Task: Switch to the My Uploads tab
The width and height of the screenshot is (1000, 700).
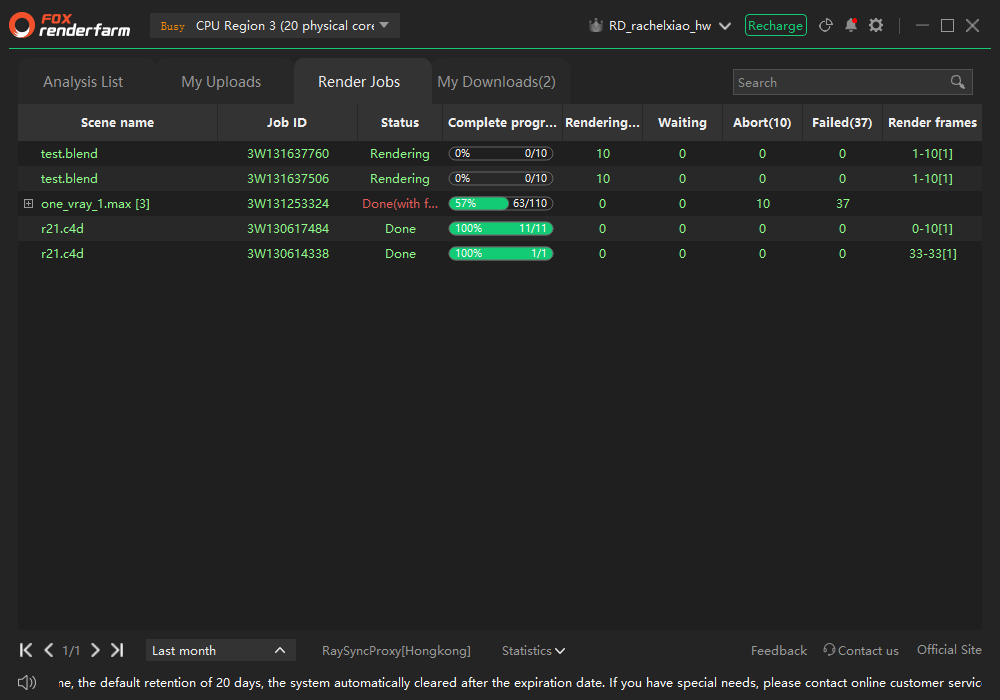Action: point(221,82)
